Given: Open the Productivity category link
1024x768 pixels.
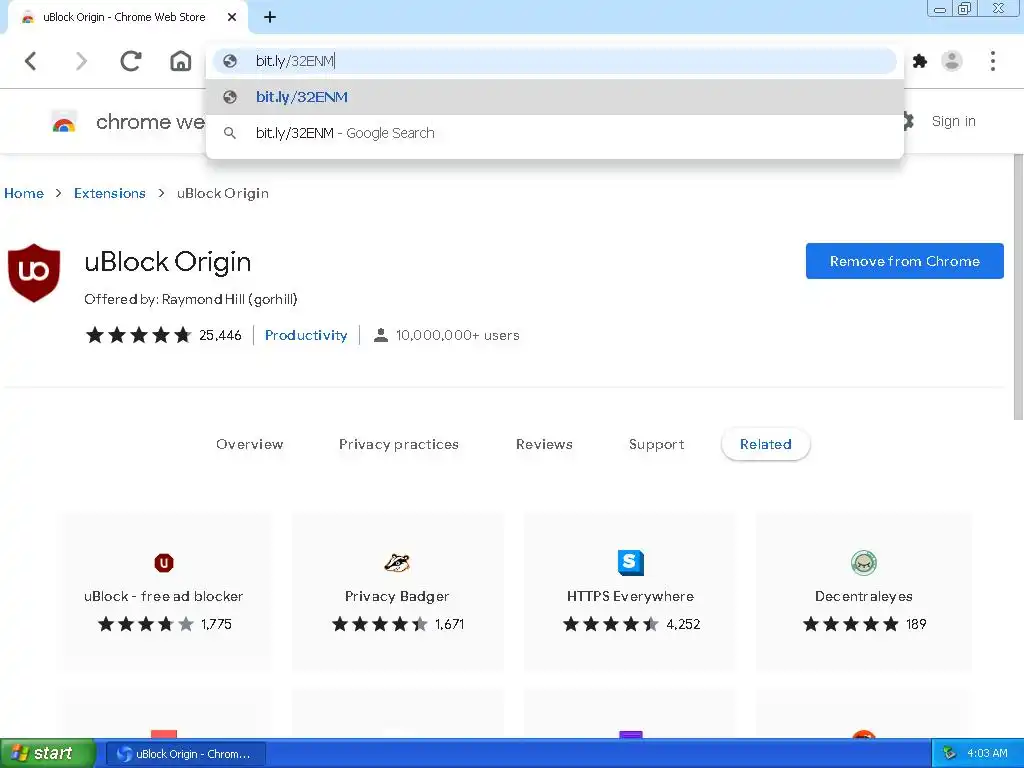Looking at the screenshot, I should pyautogui.click(x=306, y=336).
